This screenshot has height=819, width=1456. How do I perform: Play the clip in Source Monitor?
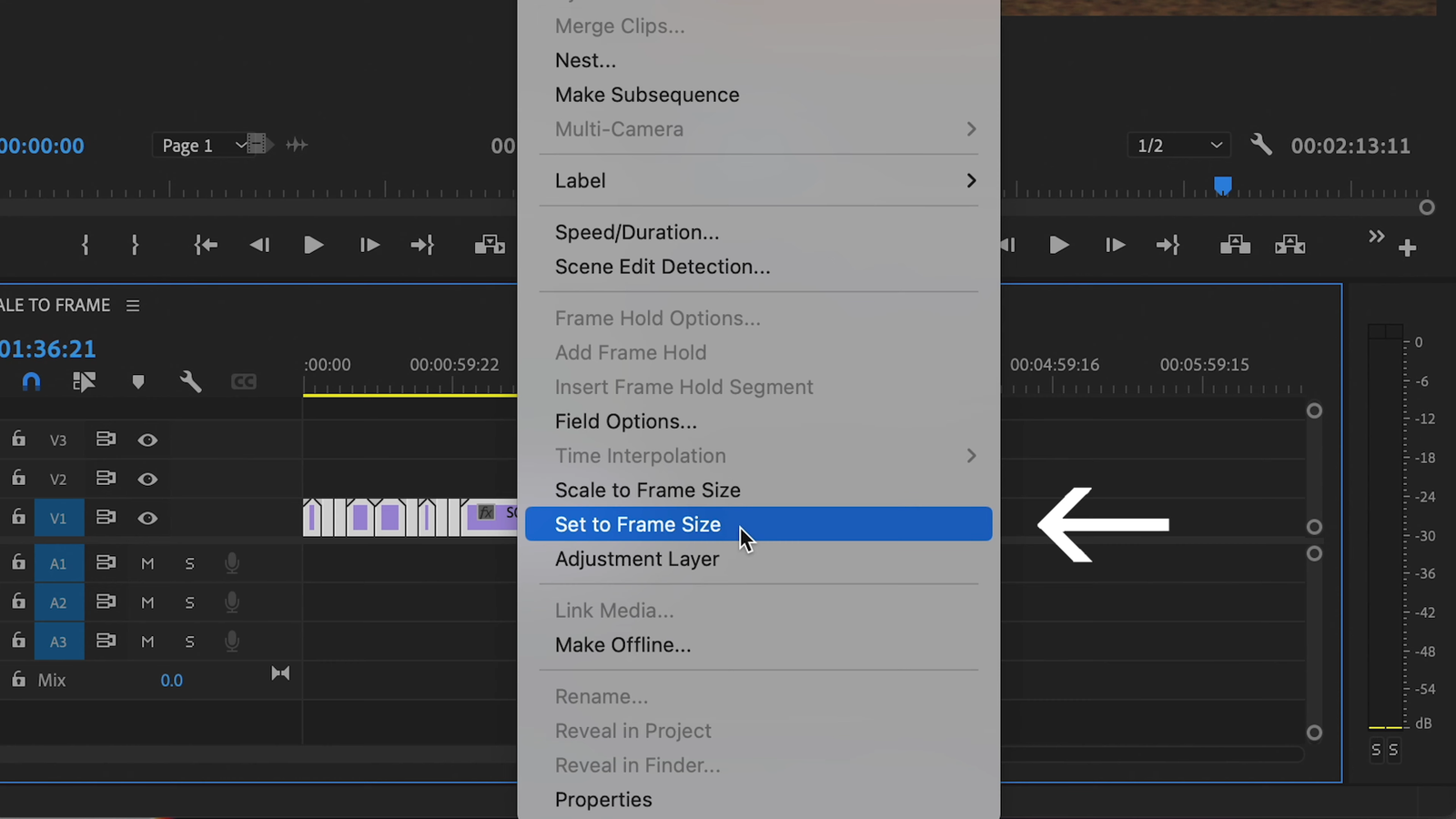coord(313,245)
